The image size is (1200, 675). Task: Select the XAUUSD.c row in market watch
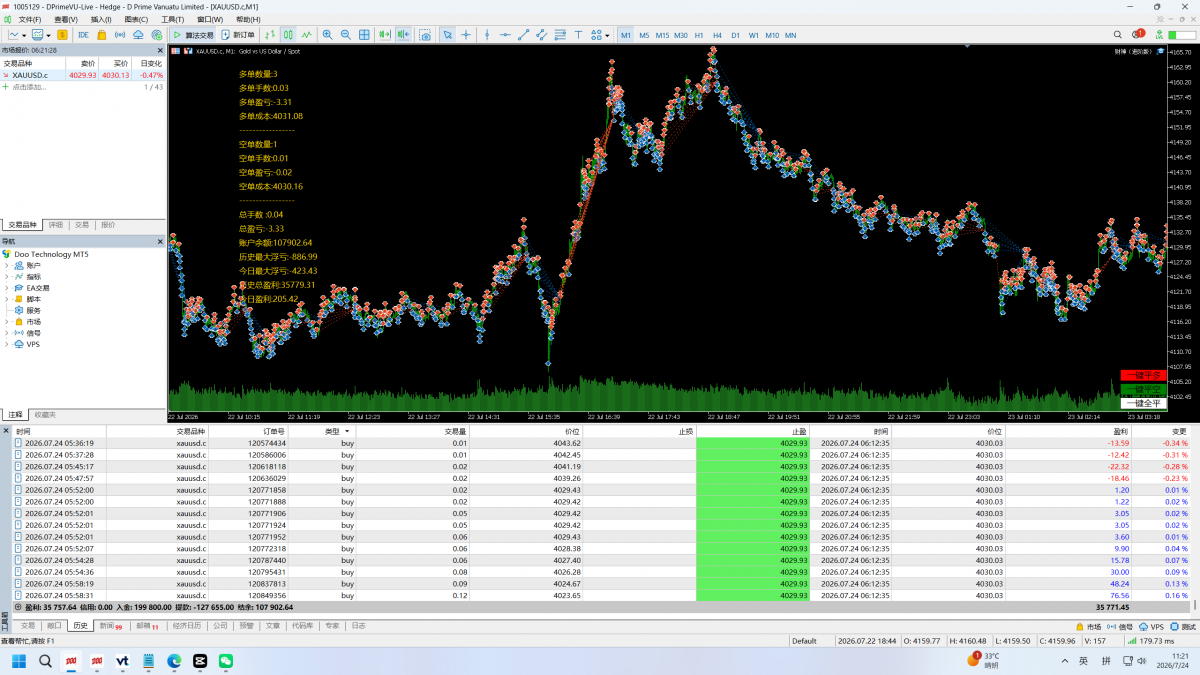click(83, 75)
